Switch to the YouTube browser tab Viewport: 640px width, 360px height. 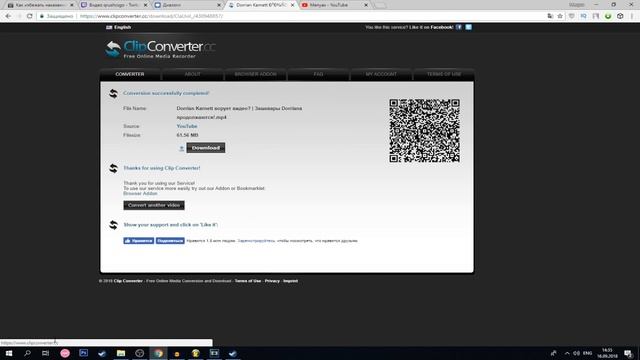pos(334,5)
